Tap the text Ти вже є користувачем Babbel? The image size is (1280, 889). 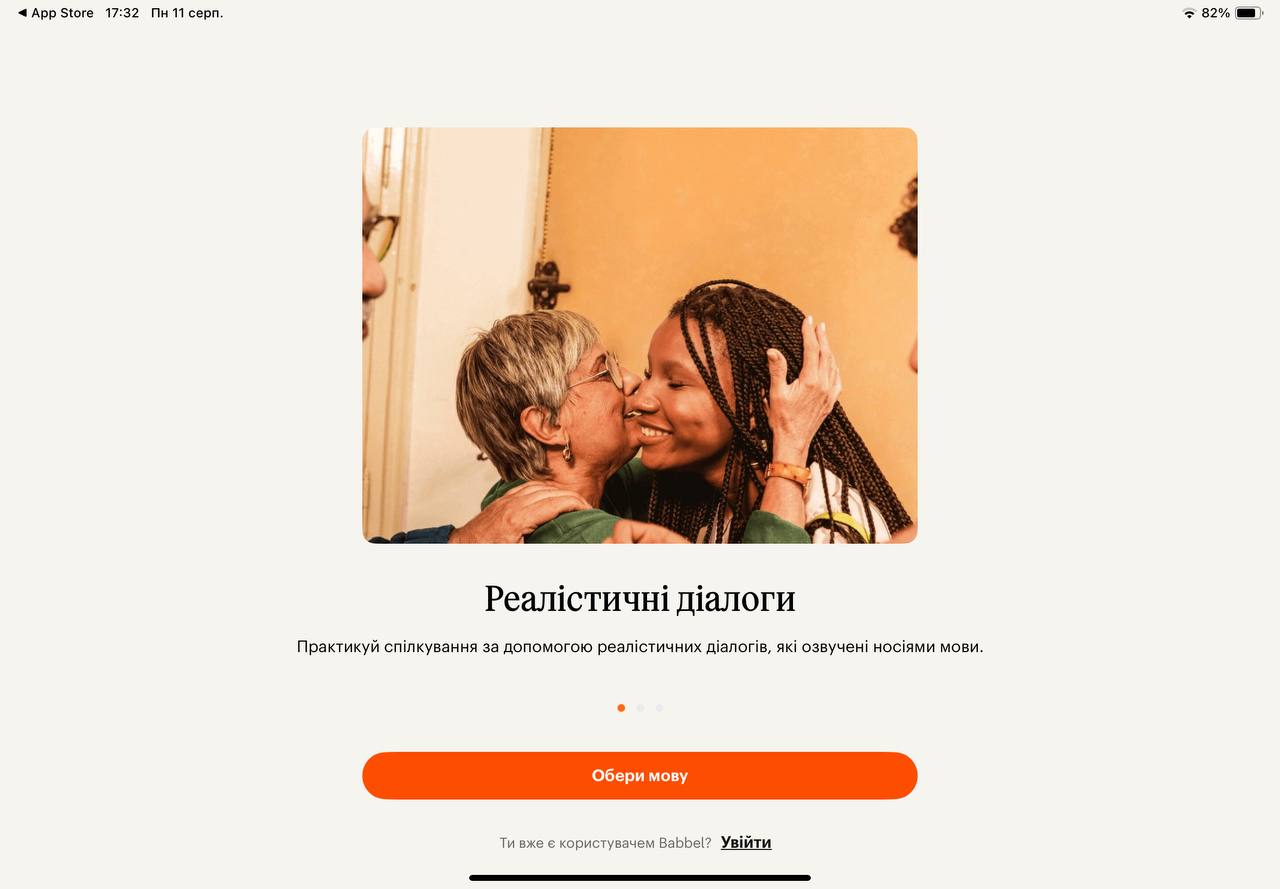coord(605,843)
